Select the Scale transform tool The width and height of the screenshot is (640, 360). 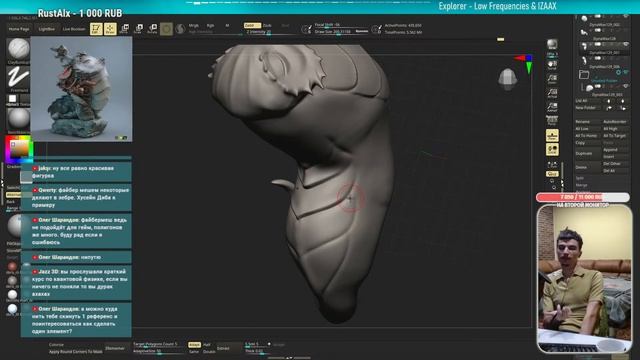click(138, 29)
